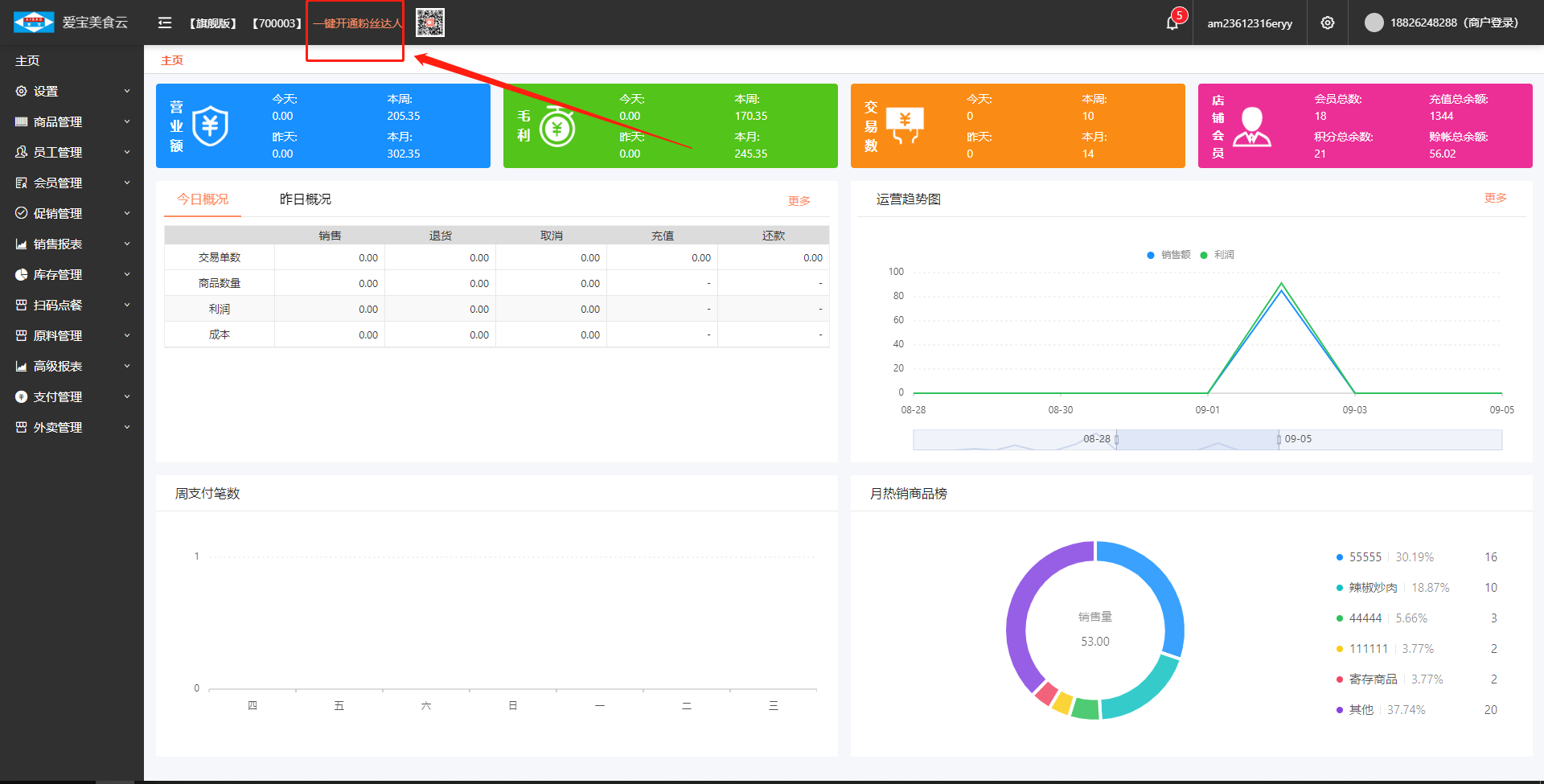Viewport: 1544px width, 784px height.
Task: Collapse sidebar using the hamburger menu icon
Action: tap(165, 23)
